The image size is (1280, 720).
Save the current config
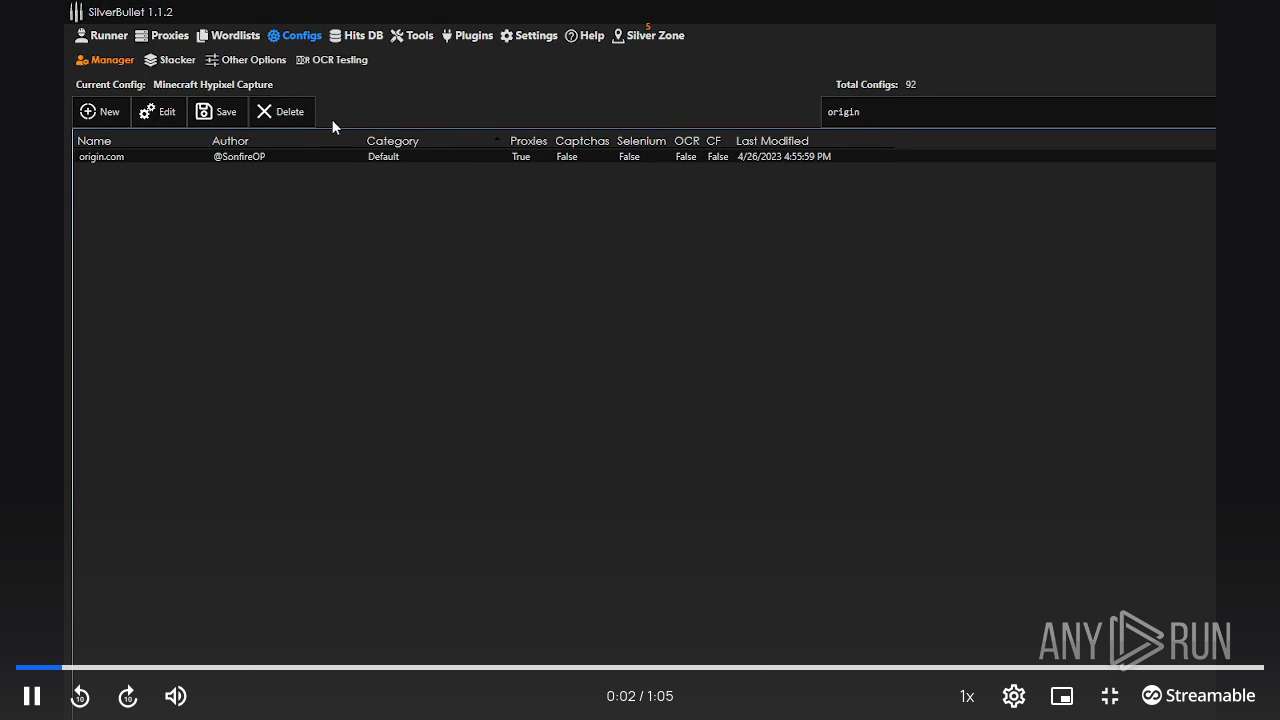[217, 112]
